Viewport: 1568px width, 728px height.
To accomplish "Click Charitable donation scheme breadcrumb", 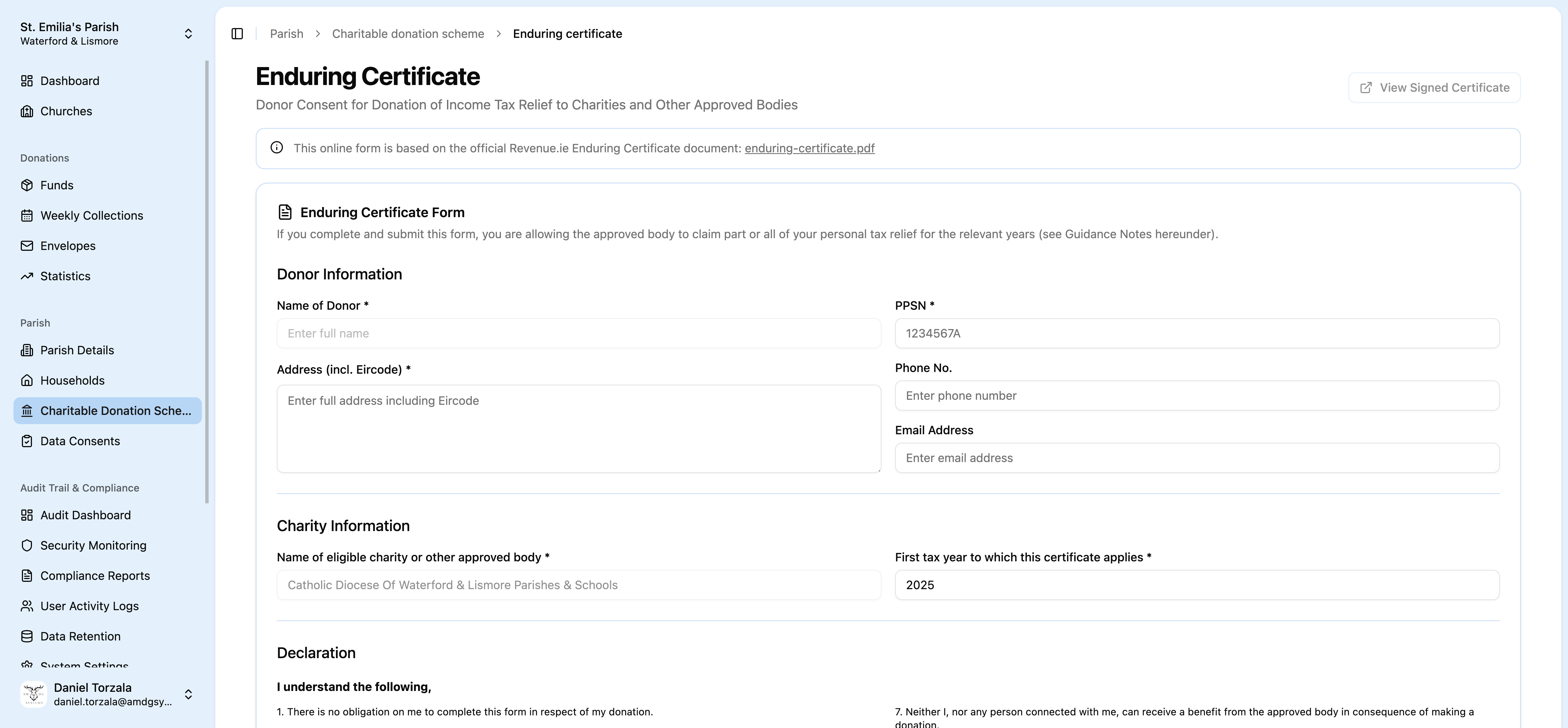I will (x=408, y=33).
